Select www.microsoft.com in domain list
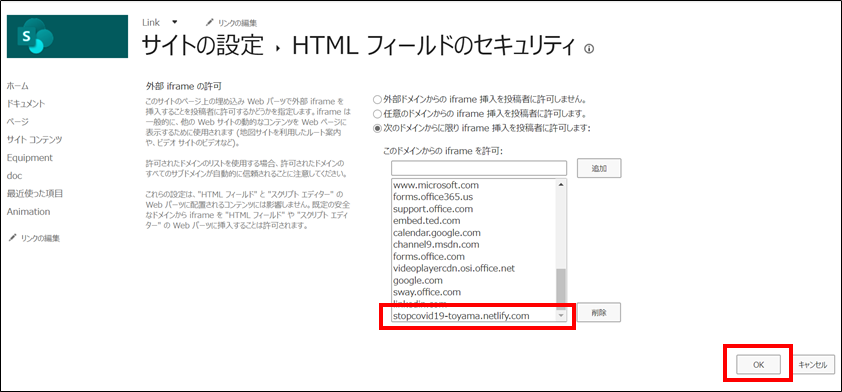The height and width of the screenshot is (392, 842). pyautogui.click(x=435, y=185)
